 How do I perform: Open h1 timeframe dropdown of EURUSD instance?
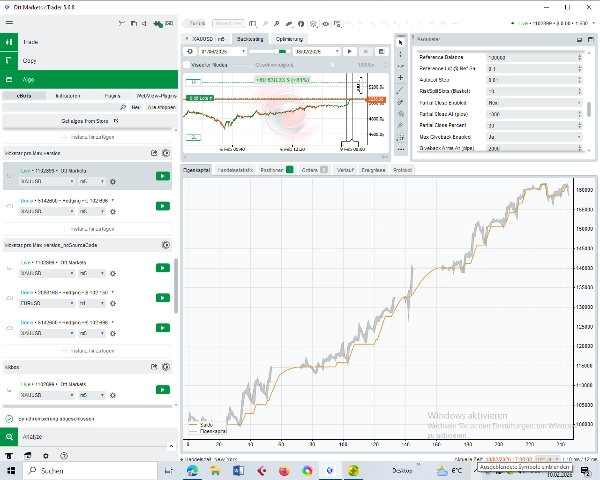tap(91, 304)
